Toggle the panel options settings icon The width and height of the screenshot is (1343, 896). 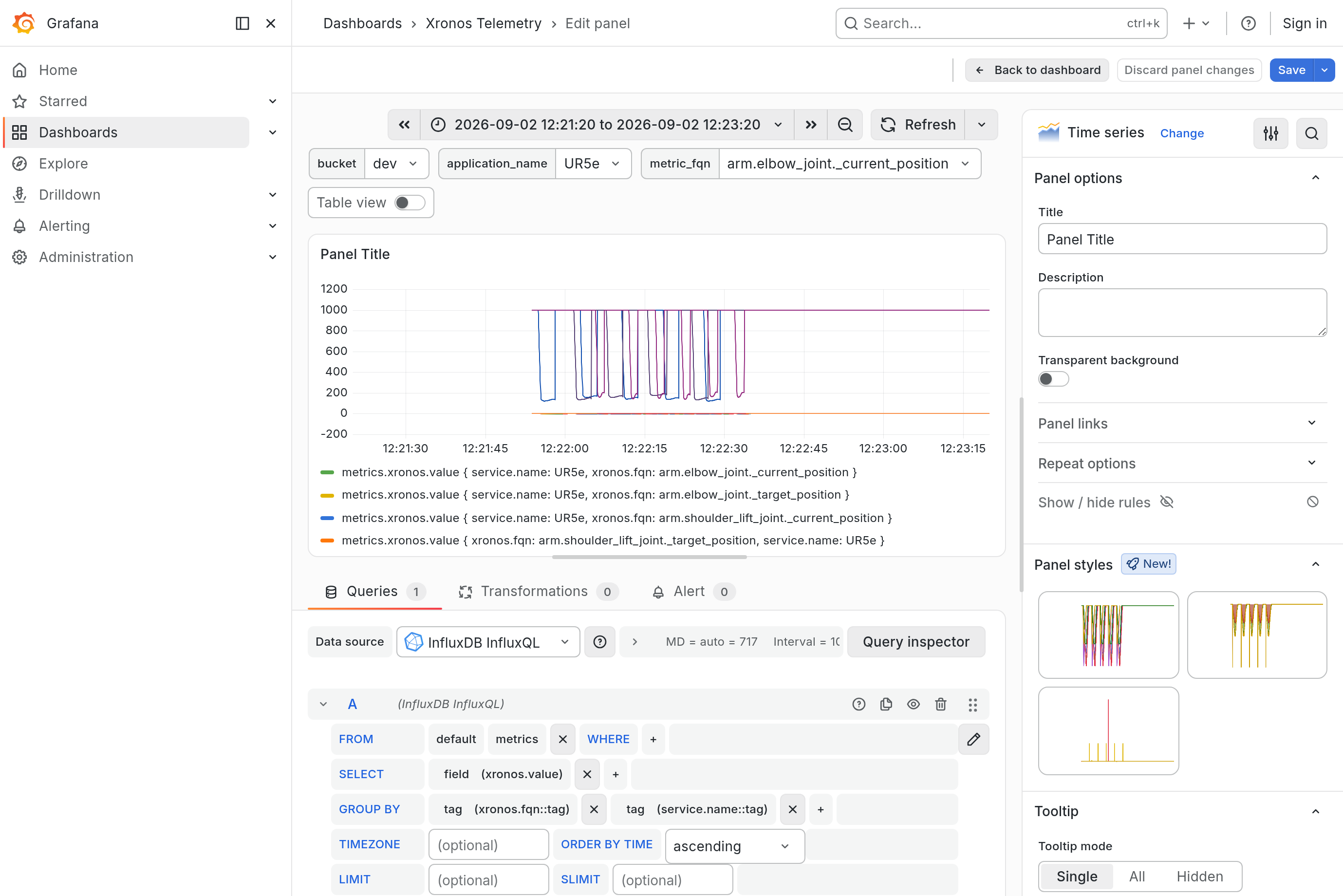pos(1270,133)
